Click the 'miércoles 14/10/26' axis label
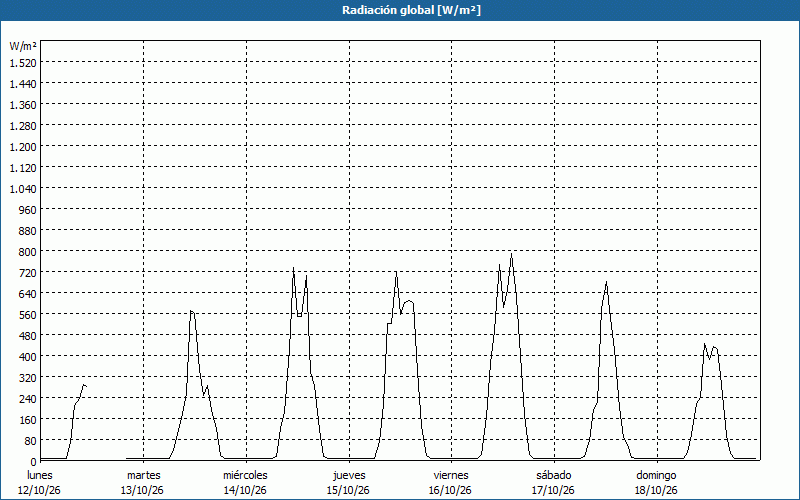The height and width of the screenshot is (500, 800). 245,483
